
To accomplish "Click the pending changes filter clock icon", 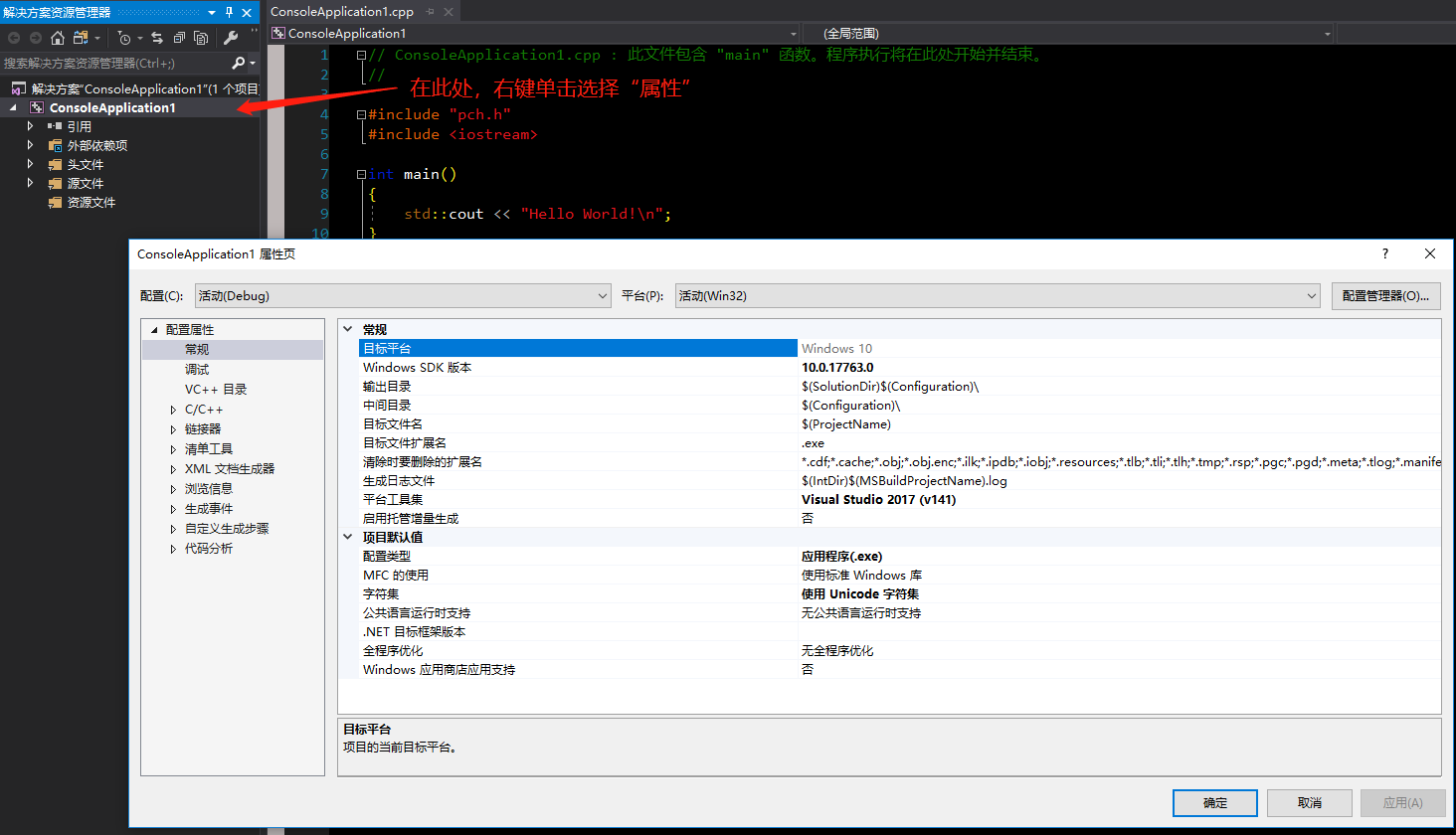I will pos(124,38).
